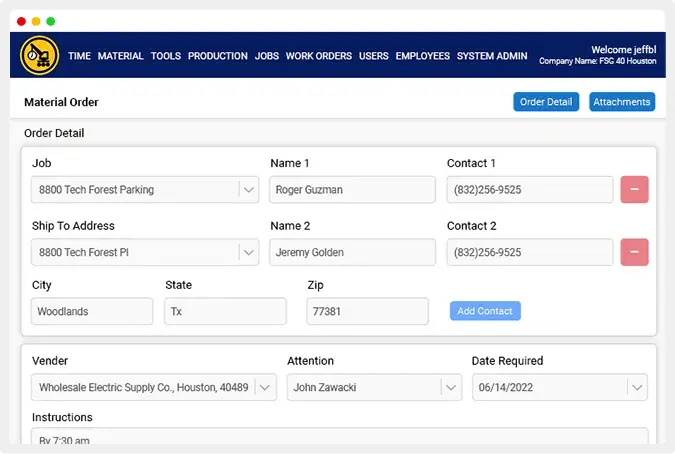The image size is (675, 454).
Task: Click the yellow excavator logo icon
Action: (x=39, y=56)
